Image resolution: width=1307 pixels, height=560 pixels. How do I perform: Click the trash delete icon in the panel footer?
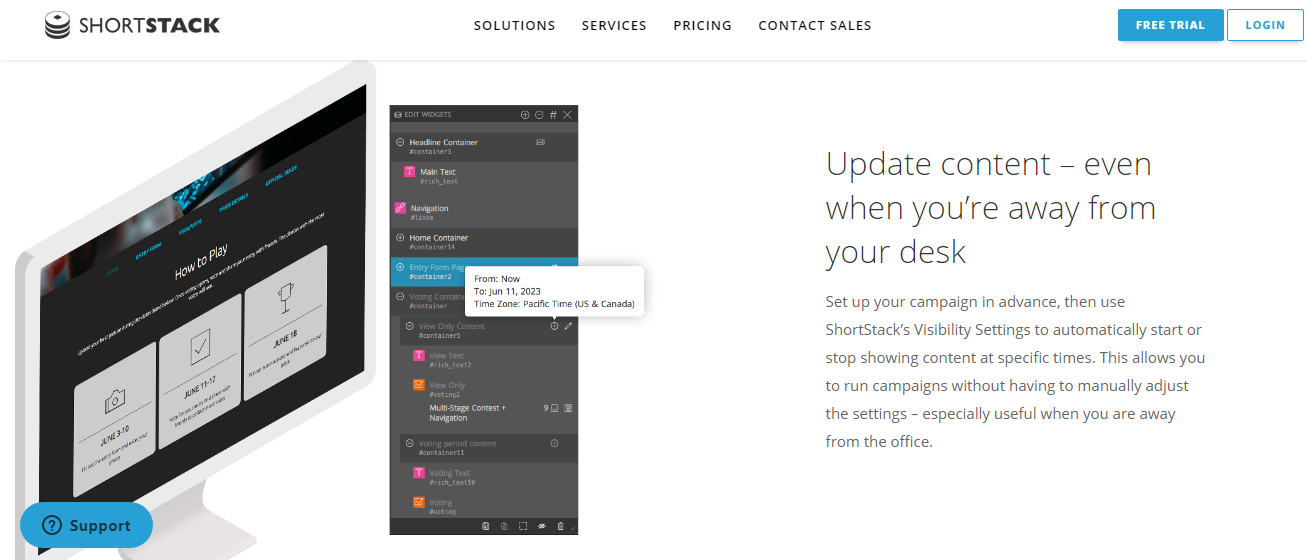pos(560,526)
